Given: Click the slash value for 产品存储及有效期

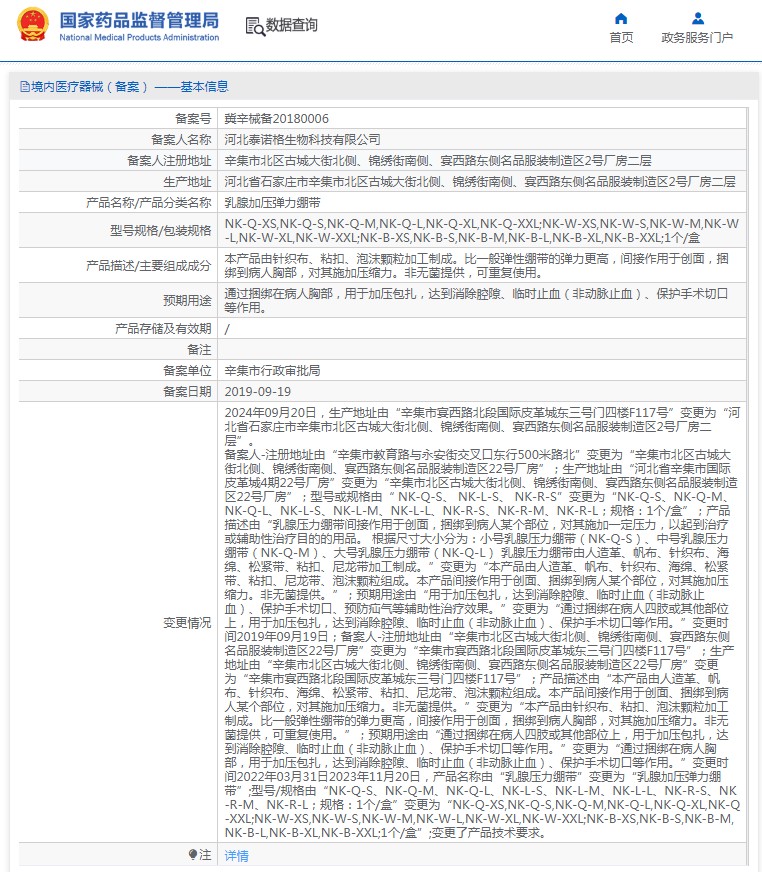Looking at the screenshot, I should [x=227, y=329].
